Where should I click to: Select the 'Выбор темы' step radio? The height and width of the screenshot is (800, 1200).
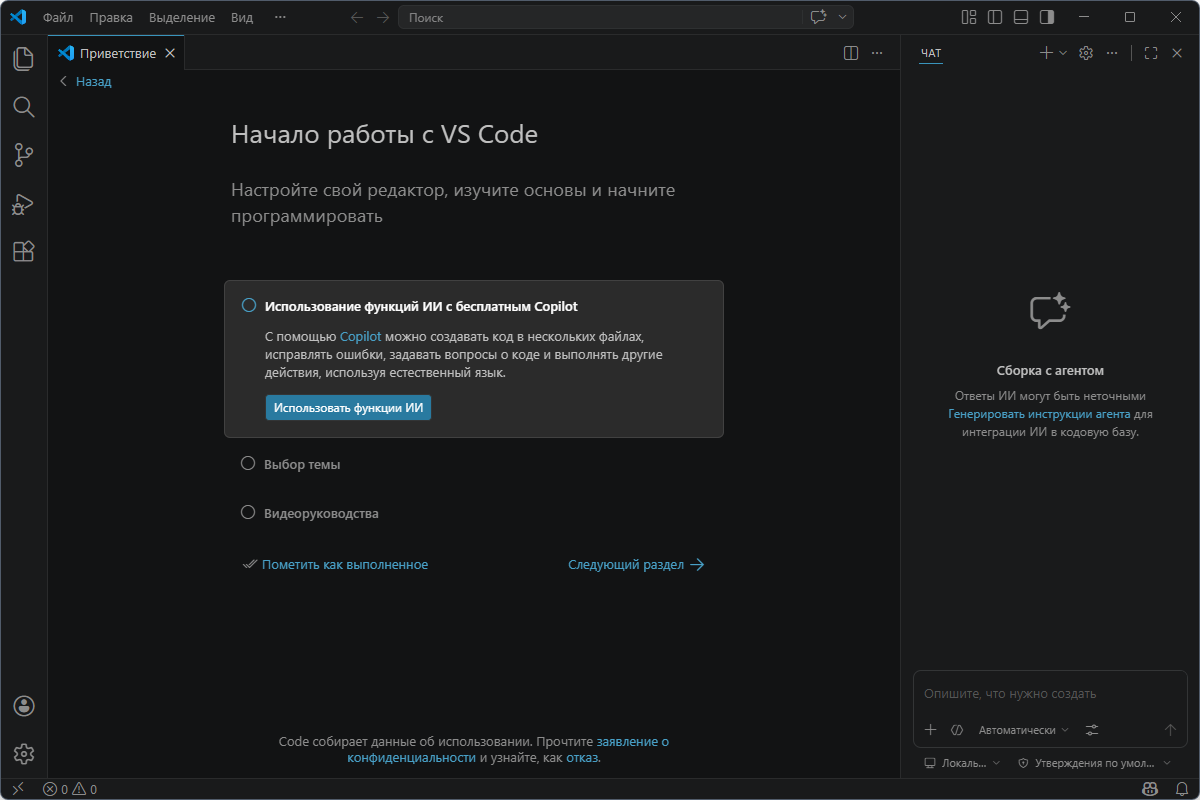click(249, 464)
